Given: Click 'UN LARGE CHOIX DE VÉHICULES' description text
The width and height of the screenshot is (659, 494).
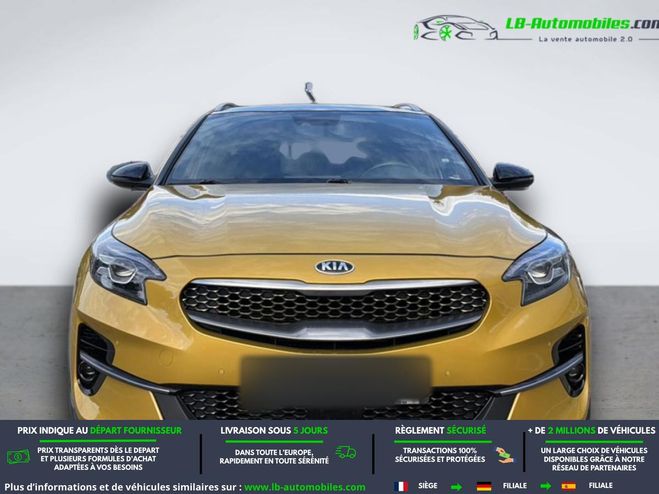Looking at the screenshot, I should point(594,459).
